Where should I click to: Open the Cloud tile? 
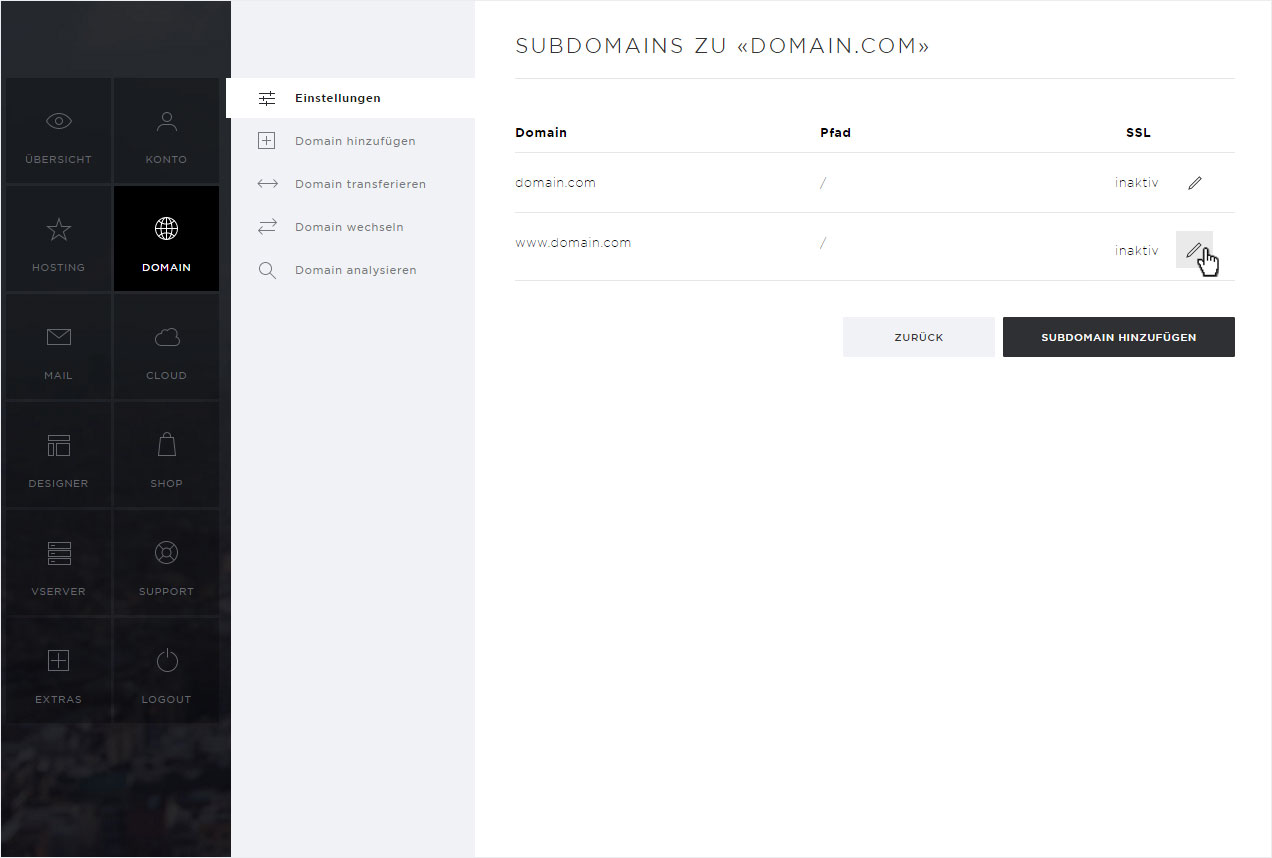(166, 346)
